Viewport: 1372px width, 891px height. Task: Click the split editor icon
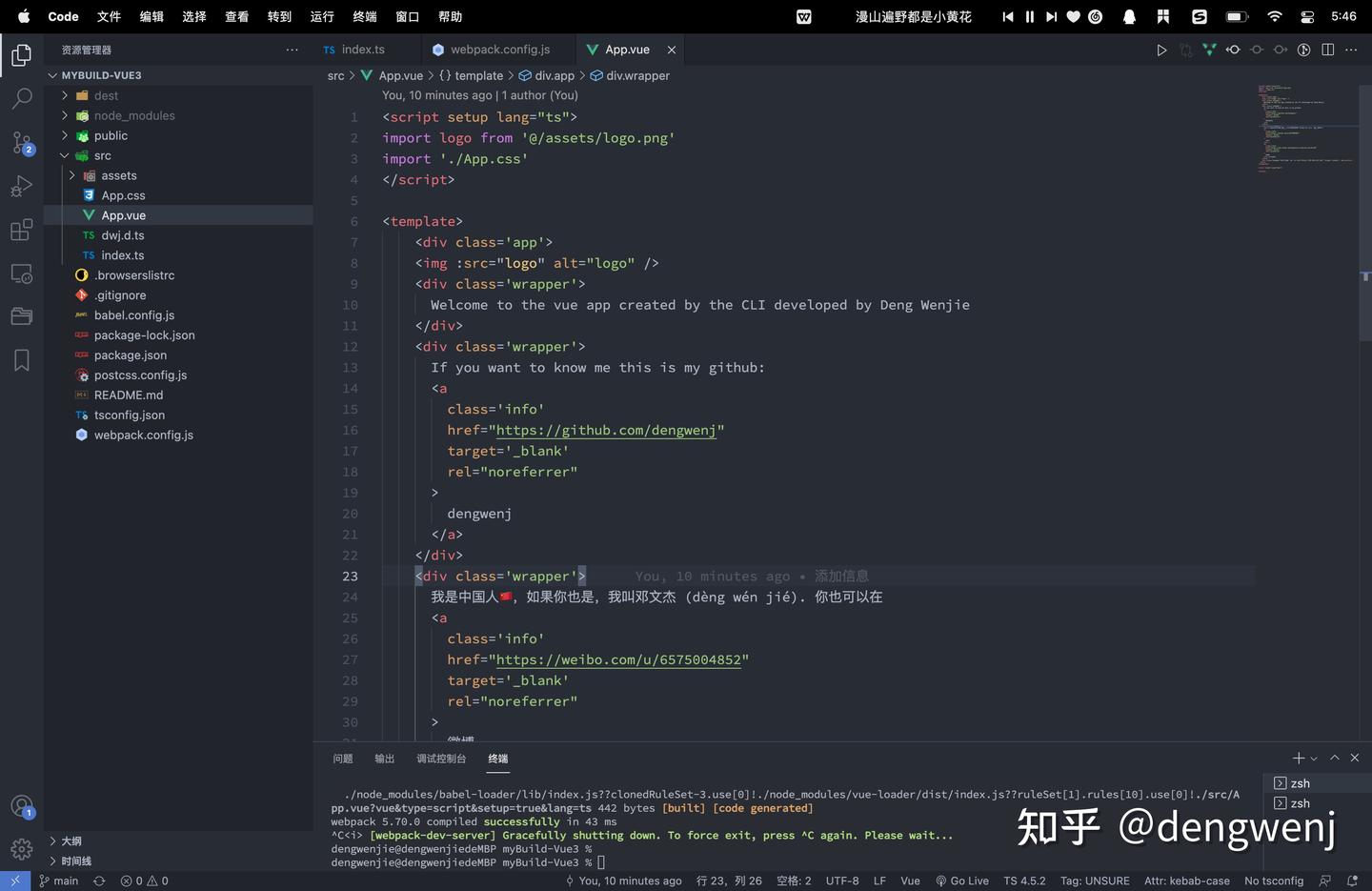point(1327,50)
